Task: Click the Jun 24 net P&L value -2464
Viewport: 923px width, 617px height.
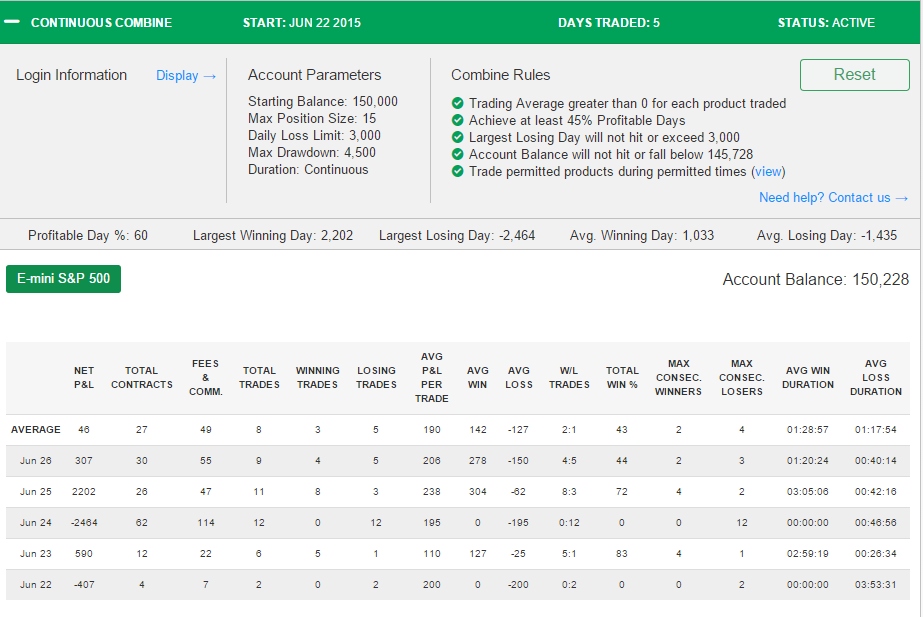Action: (84, 523)
